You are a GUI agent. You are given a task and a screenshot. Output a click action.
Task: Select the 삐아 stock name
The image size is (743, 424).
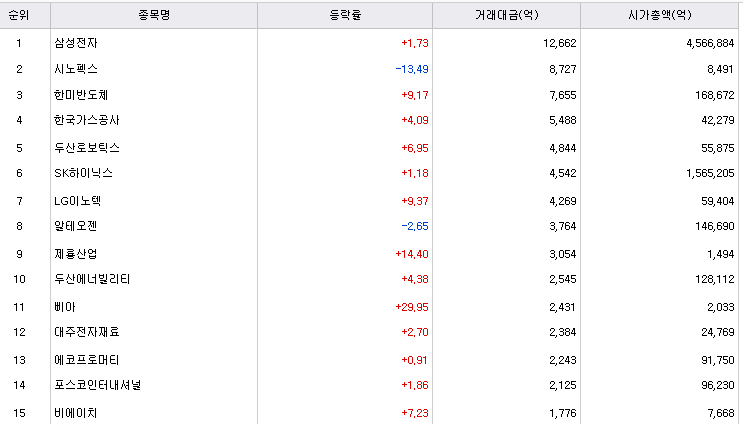(x=65, y=307)
